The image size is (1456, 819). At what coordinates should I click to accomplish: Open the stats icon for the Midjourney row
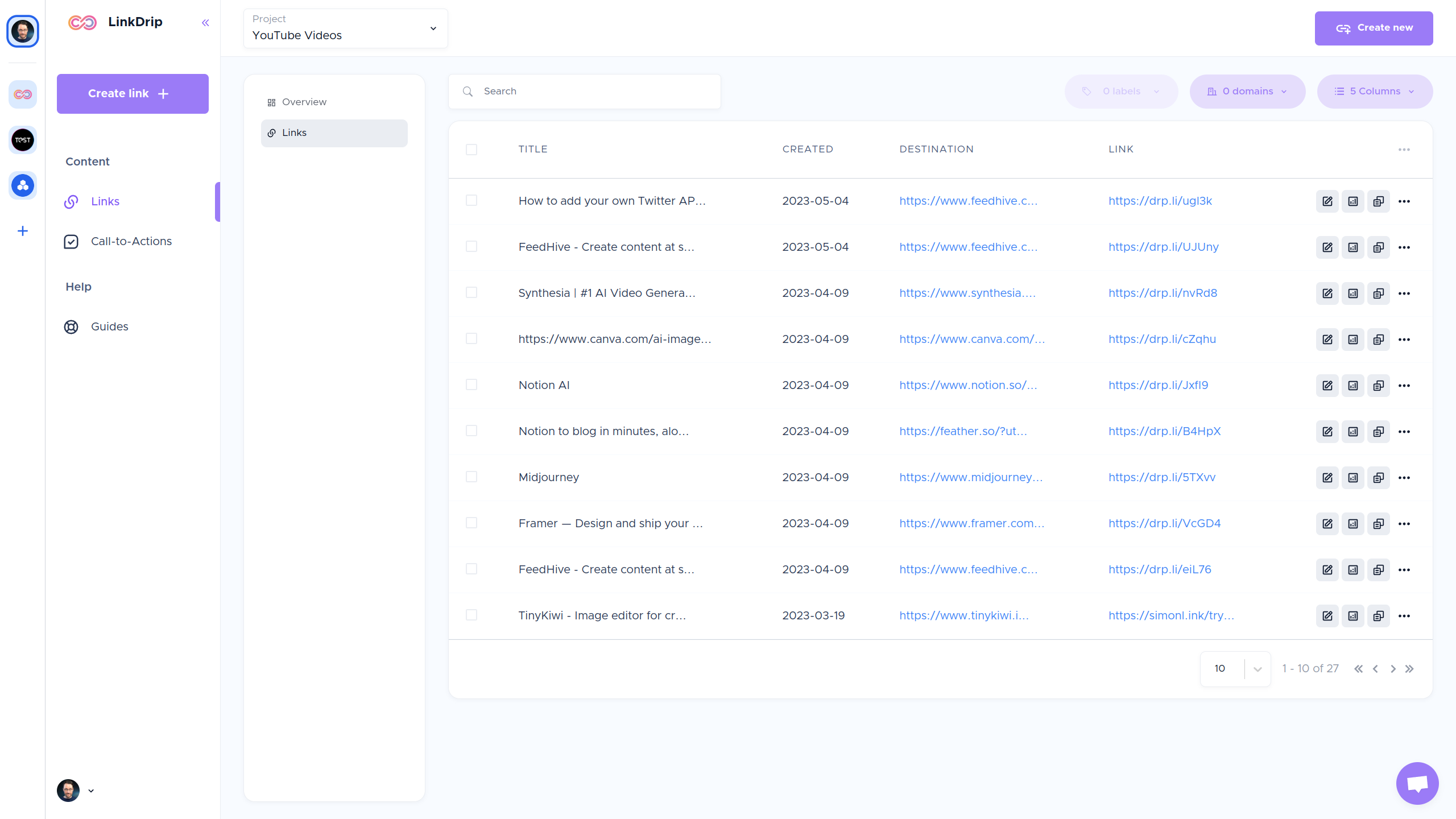coord(1352,478)
